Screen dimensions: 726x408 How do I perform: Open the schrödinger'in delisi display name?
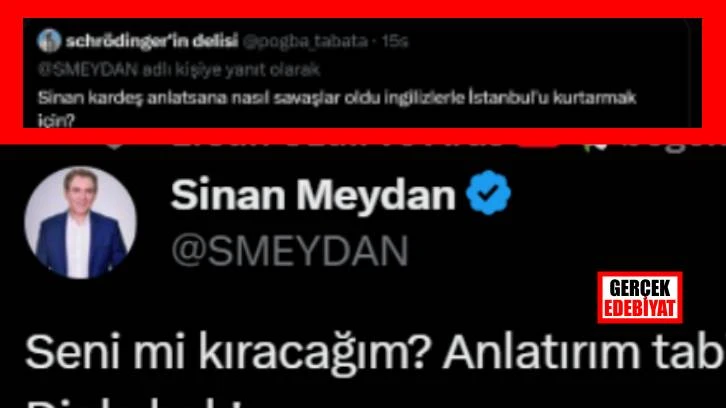[152, 41]
